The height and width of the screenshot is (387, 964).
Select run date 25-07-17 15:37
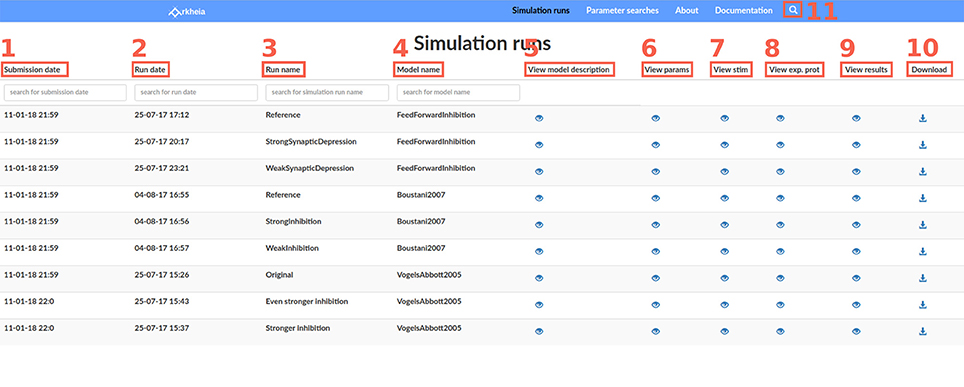162,328
